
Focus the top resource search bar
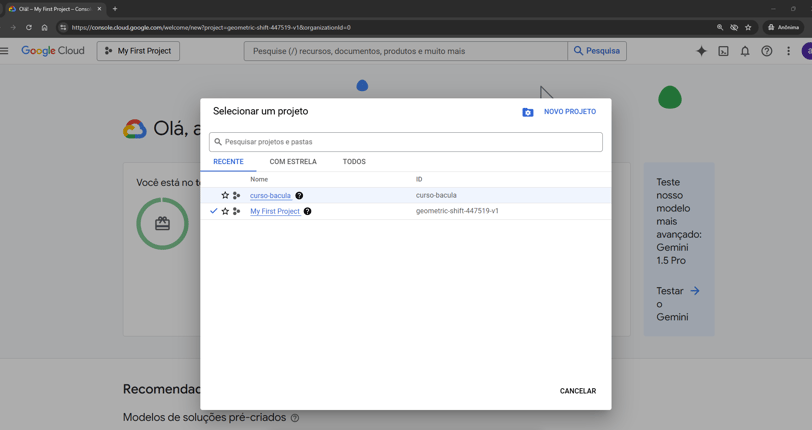[x=405, y=51]
